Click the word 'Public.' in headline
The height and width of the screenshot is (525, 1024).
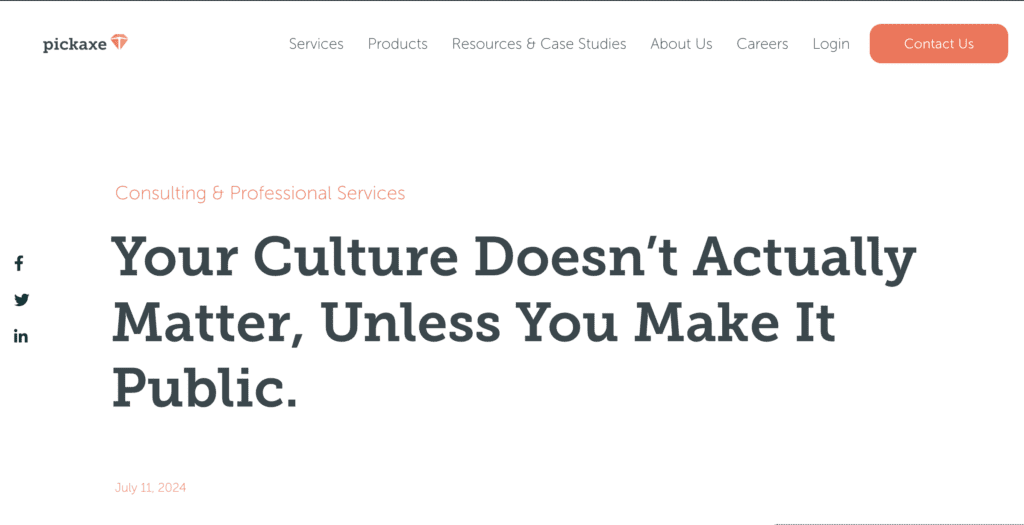(206, 388)
